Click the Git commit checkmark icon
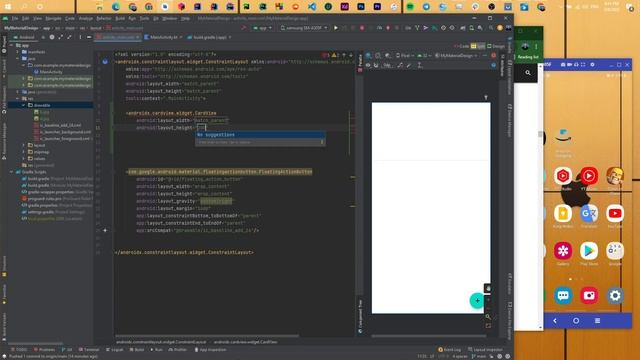 pyautogui.click(x=425, y=28)
